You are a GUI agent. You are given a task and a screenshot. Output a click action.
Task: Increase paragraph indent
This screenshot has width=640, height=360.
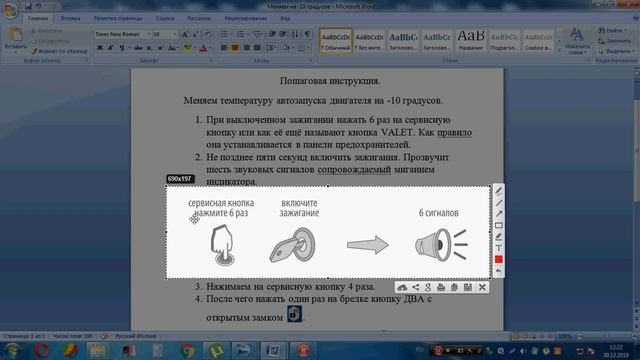pos(282,34)
